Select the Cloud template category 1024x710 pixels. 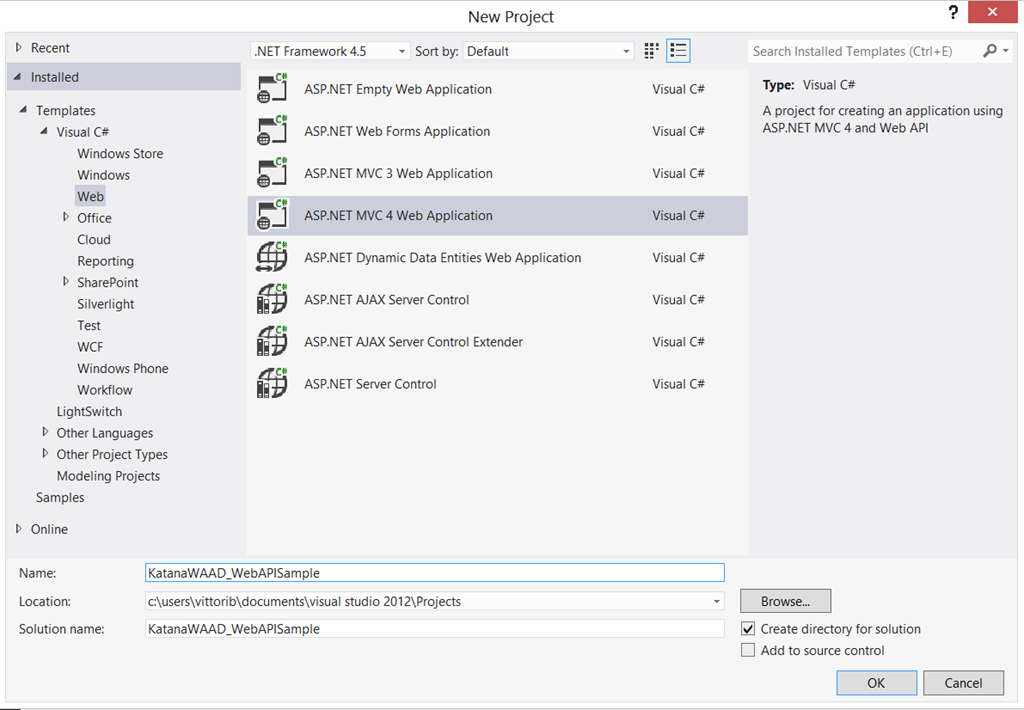click(x=93, y=240)
